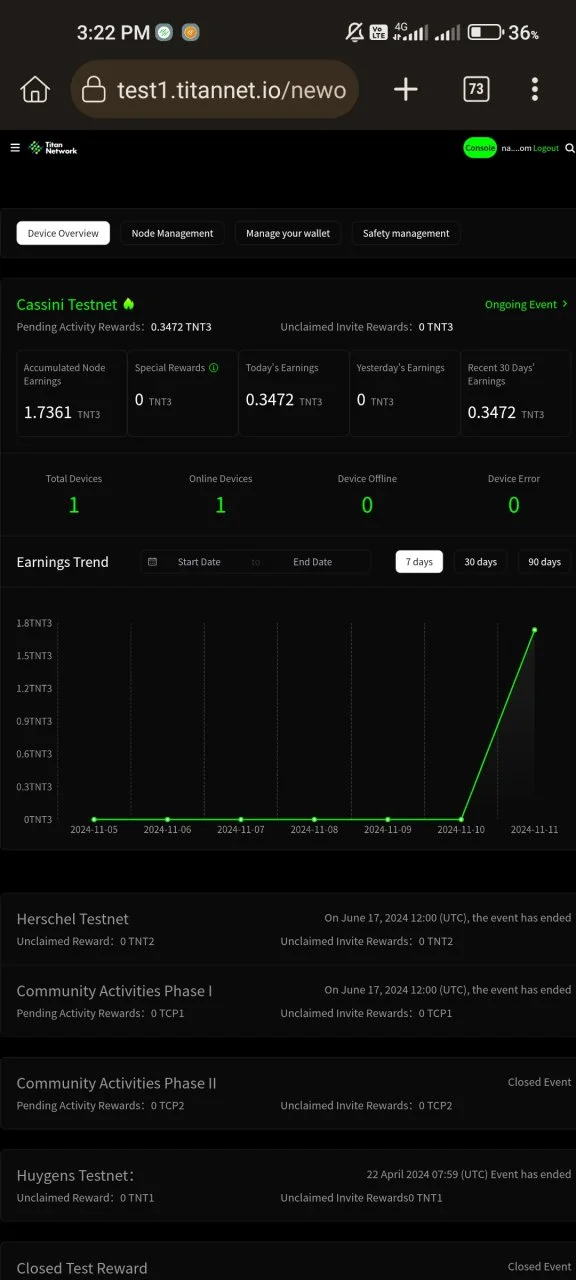Screen dimensions: 576x1280
Task: Switch to Node Management tab
Action: click(x=173, y=233)
